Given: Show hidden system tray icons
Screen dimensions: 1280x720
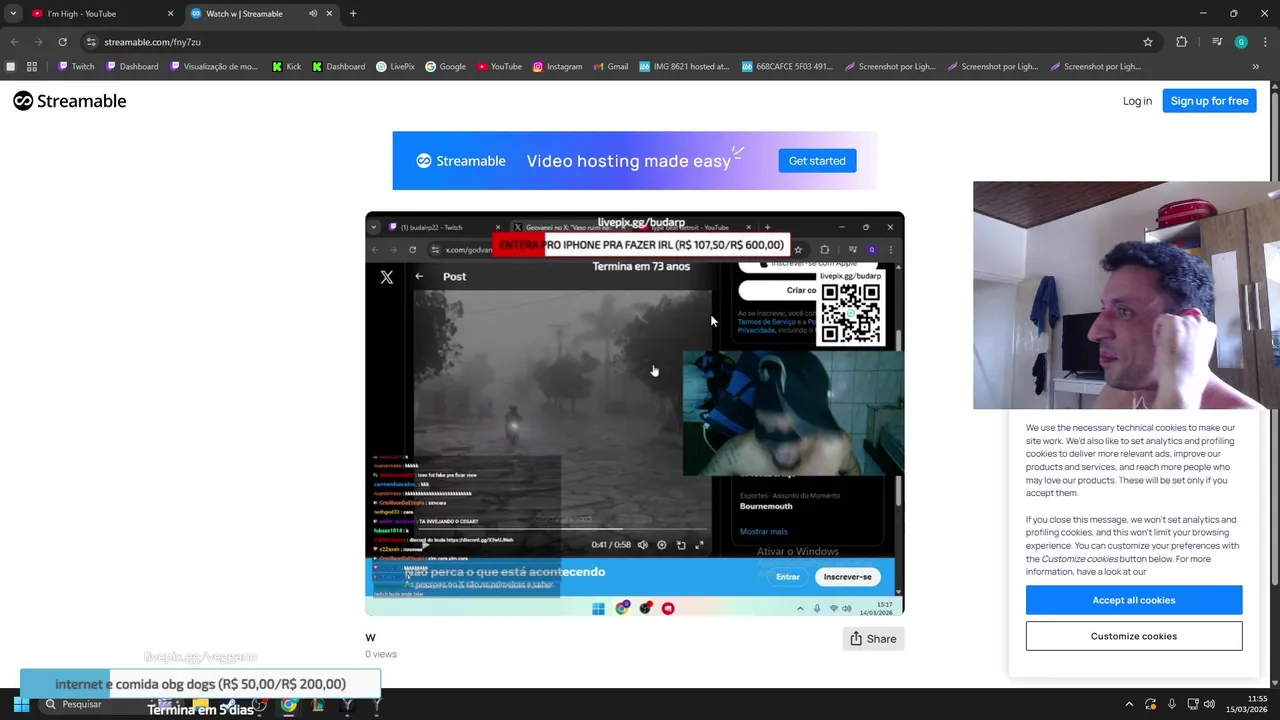Looking at the screenshot, I should pos(1129,704).
